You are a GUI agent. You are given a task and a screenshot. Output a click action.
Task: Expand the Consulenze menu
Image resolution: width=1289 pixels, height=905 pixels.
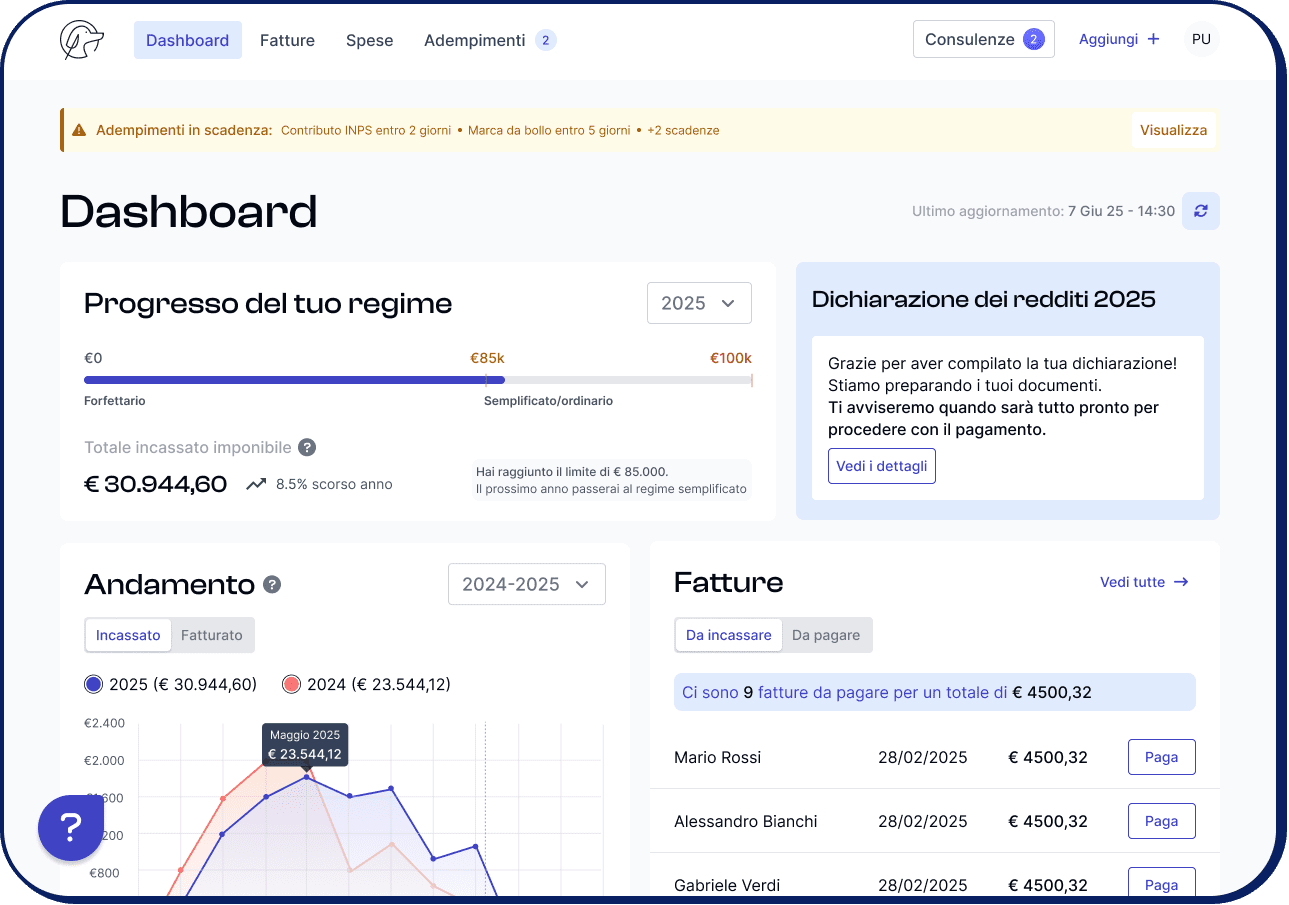tap(983, 39)
